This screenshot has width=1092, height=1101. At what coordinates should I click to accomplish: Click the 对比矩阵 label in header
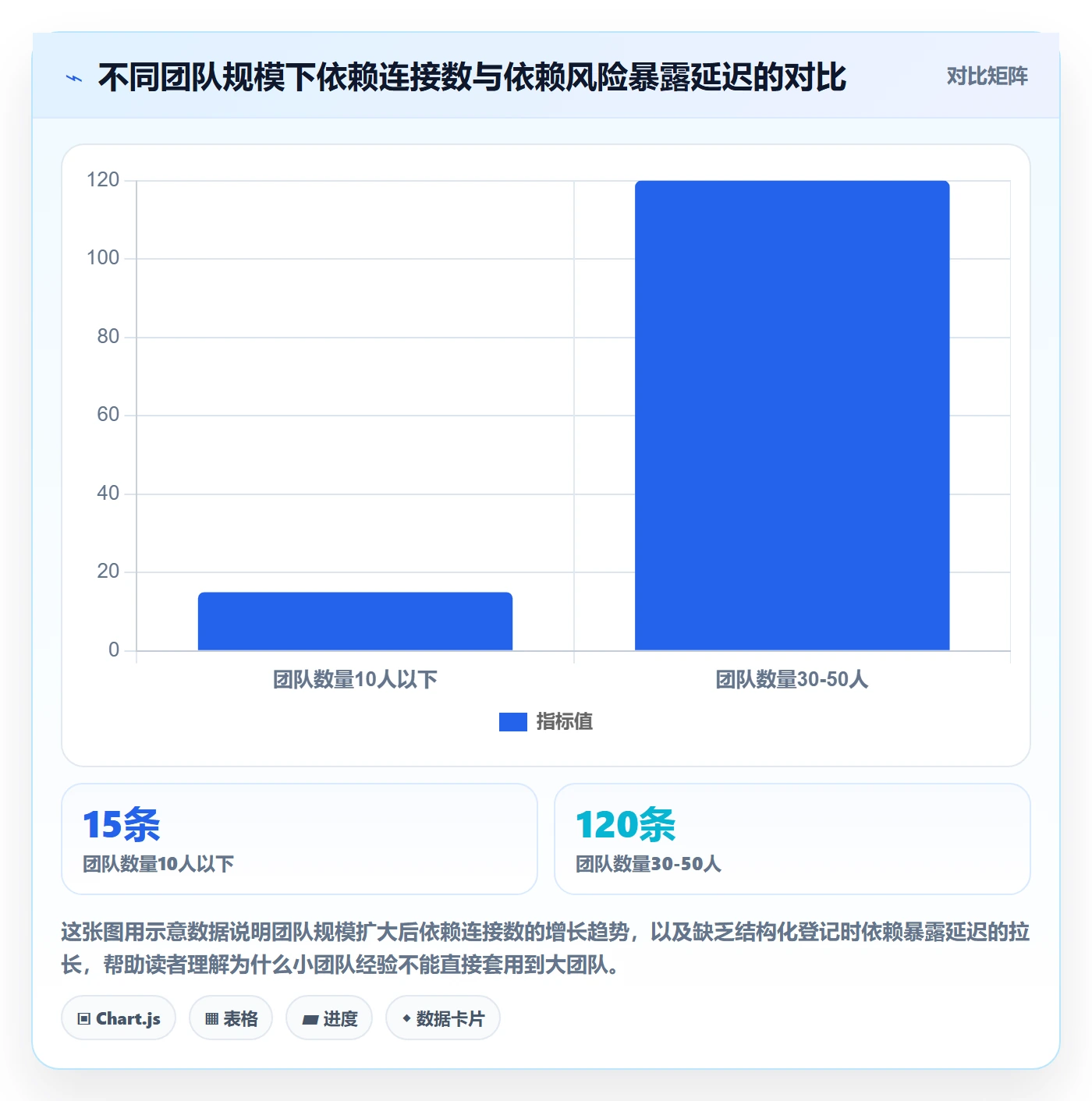[x=987, y=76]
